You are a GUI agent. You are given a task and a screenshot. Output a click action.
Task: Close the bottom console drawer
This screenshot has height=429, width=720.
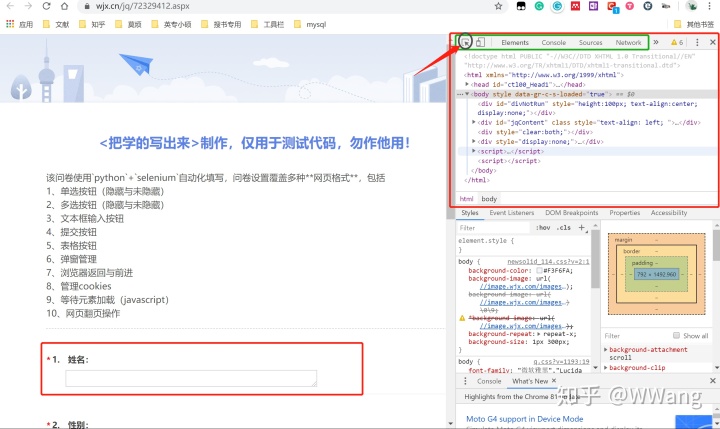coord(713,381)
